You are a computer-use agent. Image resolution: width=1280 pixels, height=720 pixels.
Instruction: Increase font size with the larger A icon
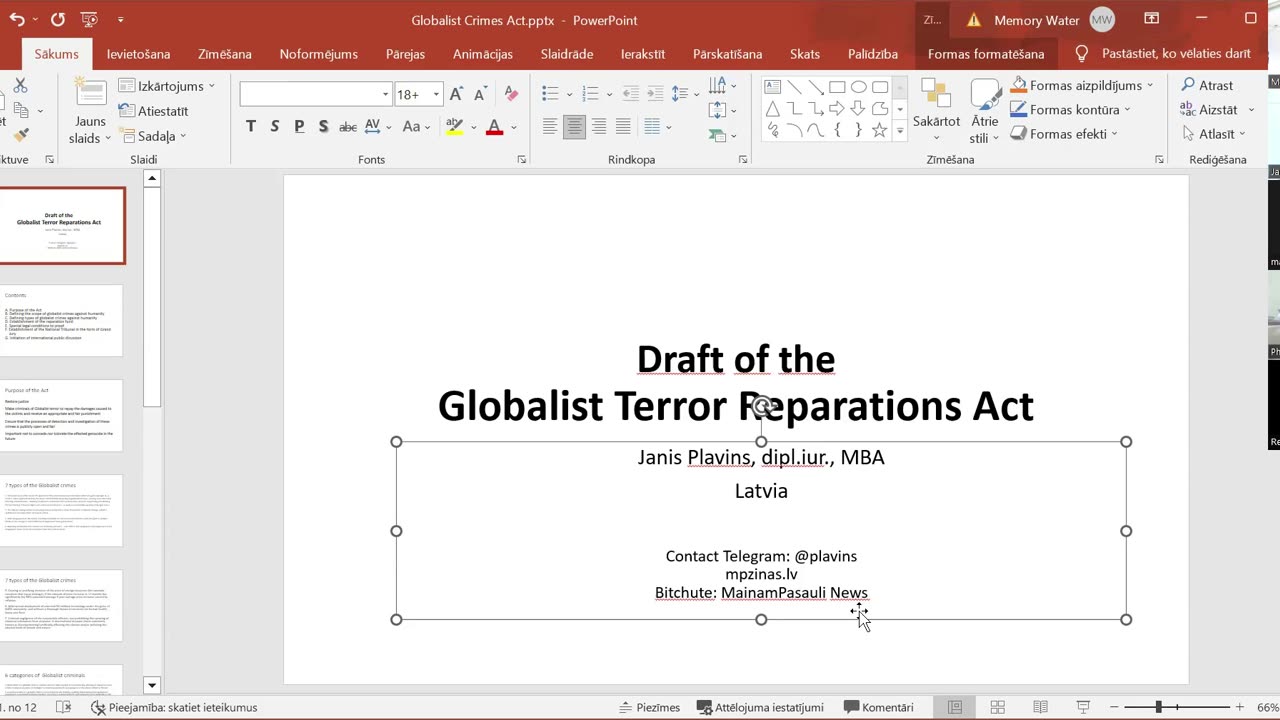(456, 94)
